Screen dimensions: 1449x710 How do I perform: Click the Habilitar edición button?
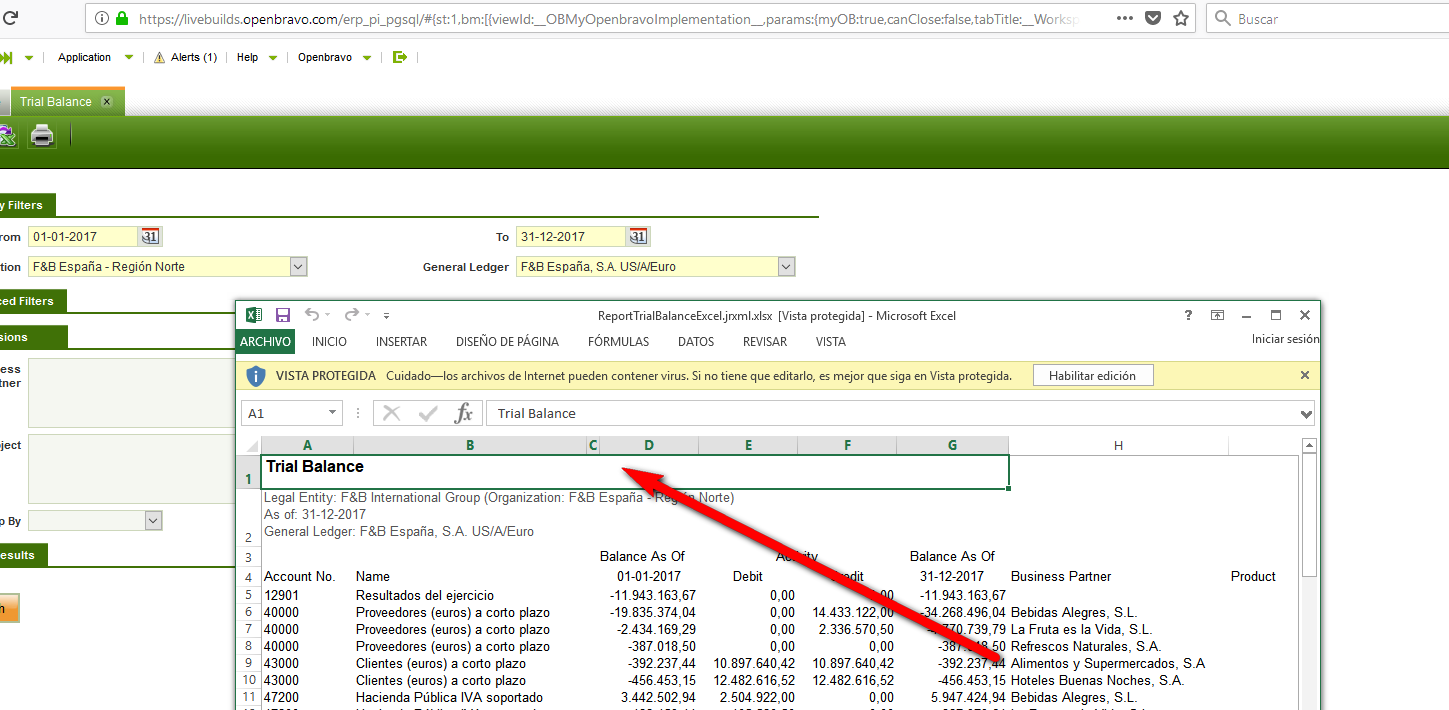pyautogui.click(x=1092, y=376)
